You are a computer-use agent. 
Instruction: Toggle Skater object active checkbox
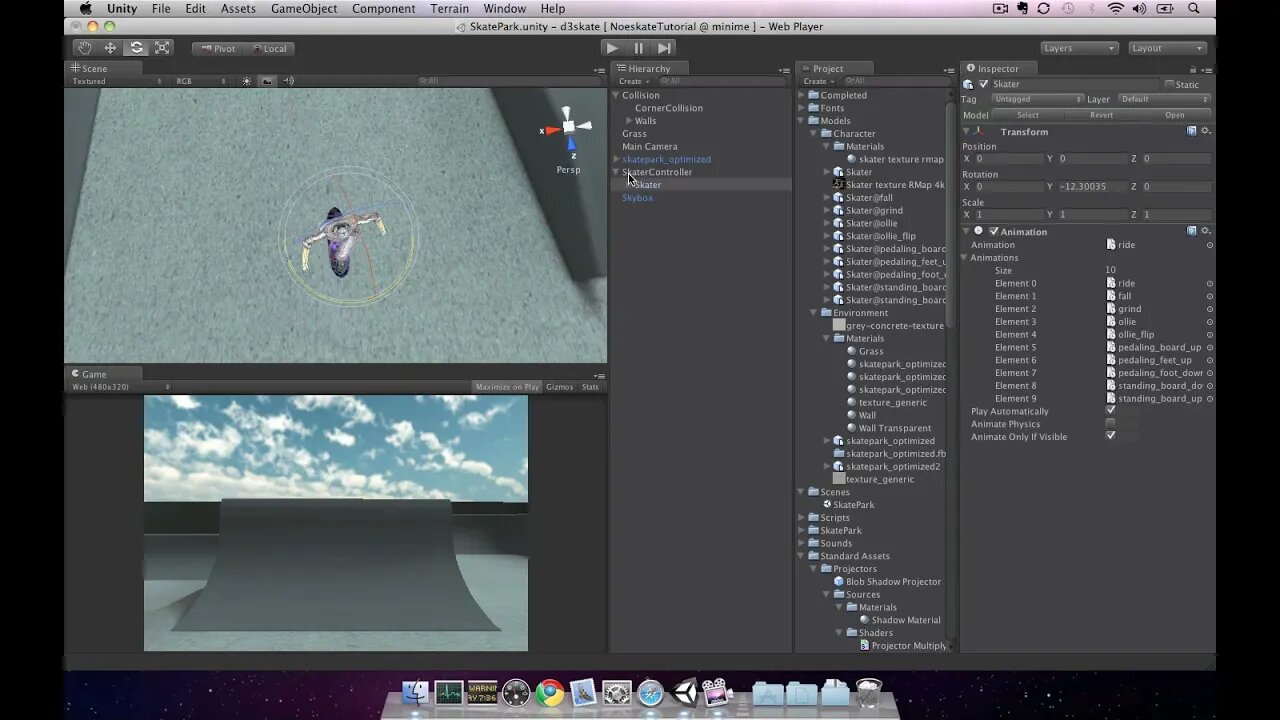(983, 84)
